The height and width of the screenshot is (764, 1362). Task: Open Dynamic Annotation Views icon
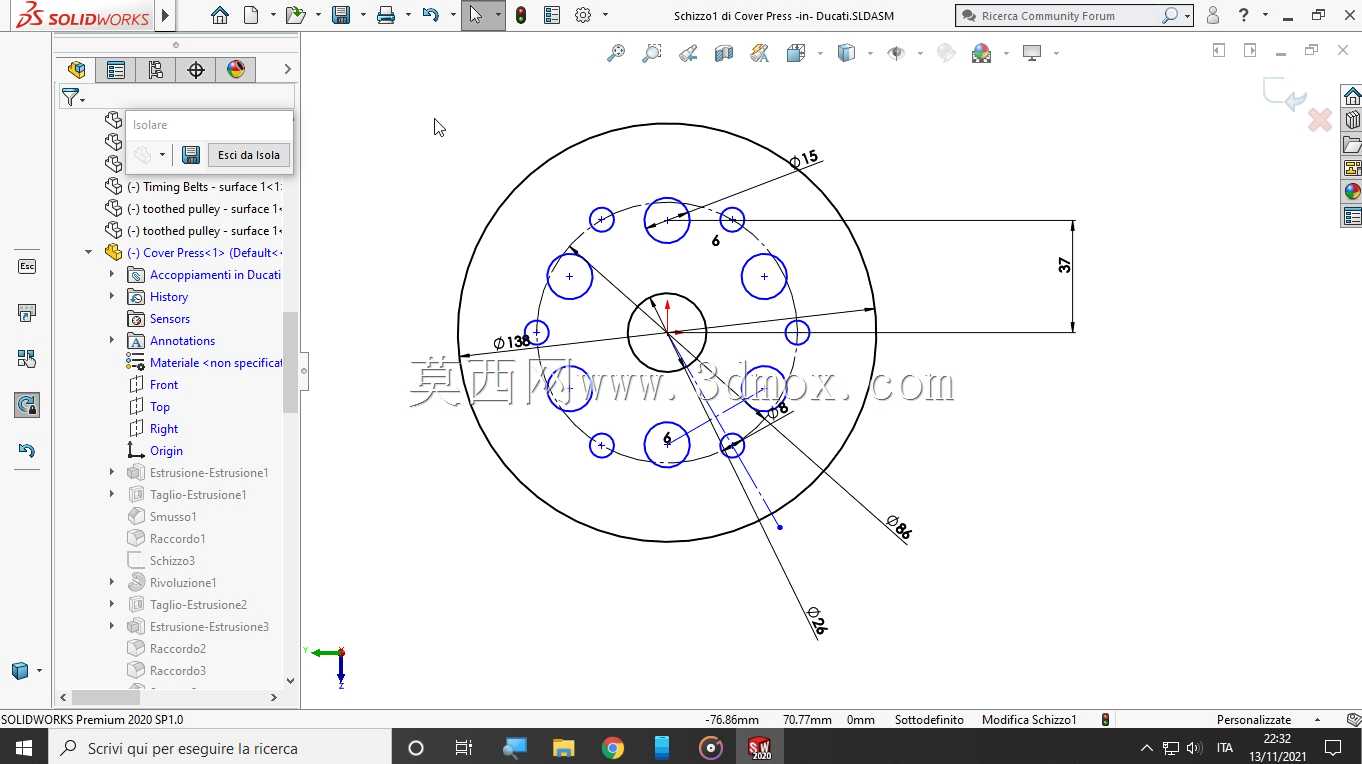pos(760,53)
